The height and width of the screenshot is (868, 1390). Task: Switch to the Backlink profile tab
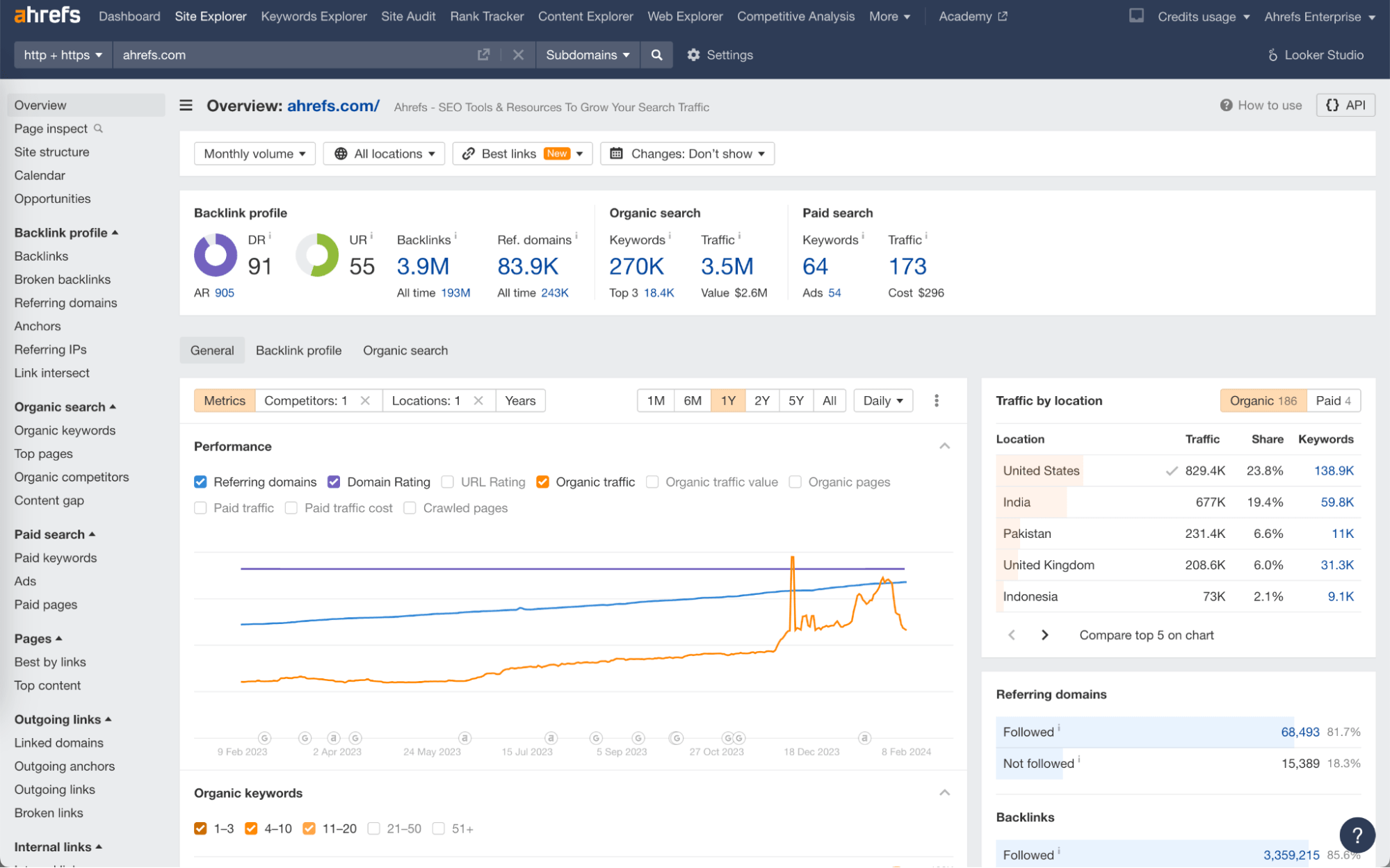tap(298, 350)
